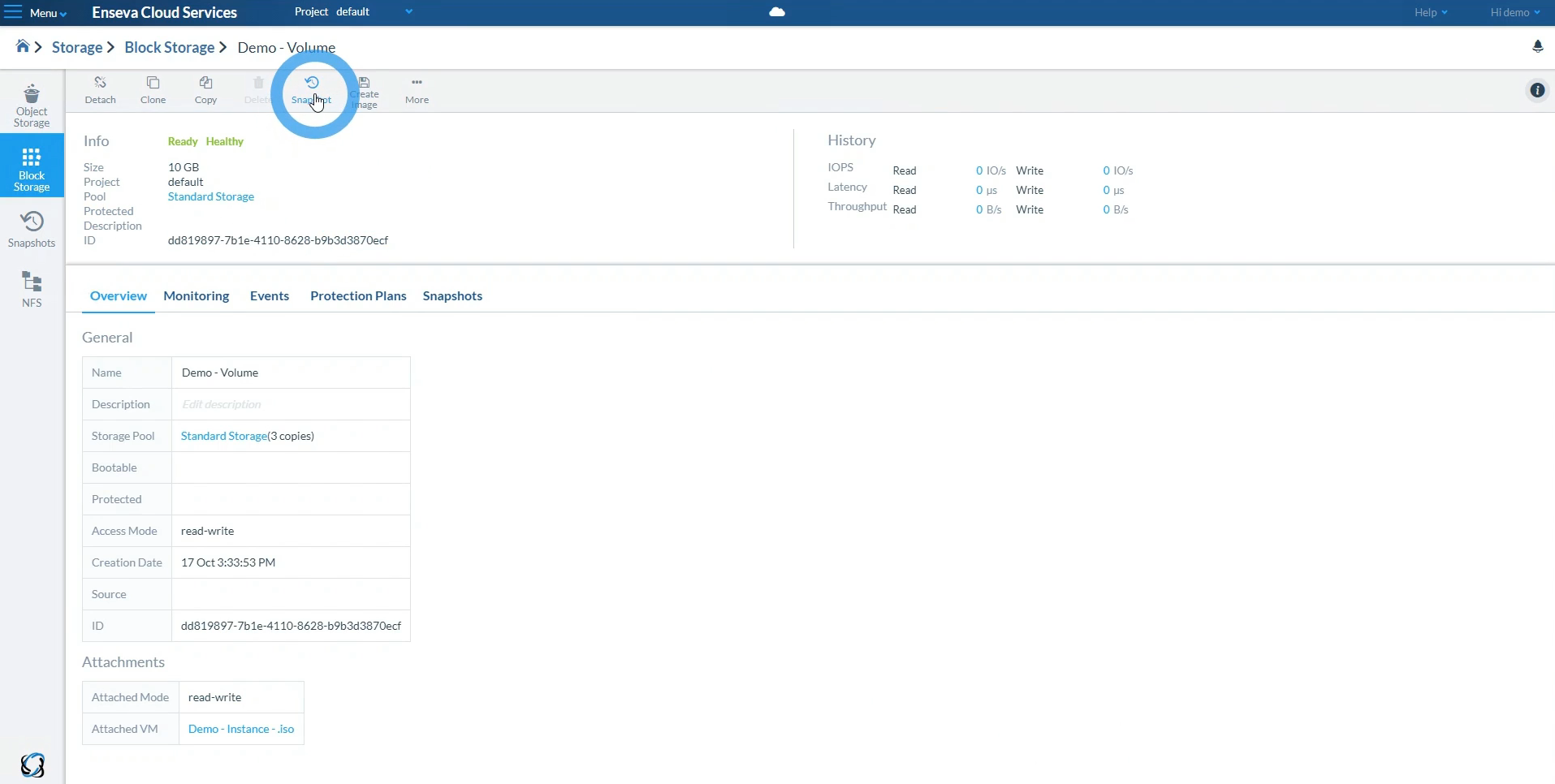Click the IOPS Read value
Screen dimensions: 1555x784
point(991,170)
